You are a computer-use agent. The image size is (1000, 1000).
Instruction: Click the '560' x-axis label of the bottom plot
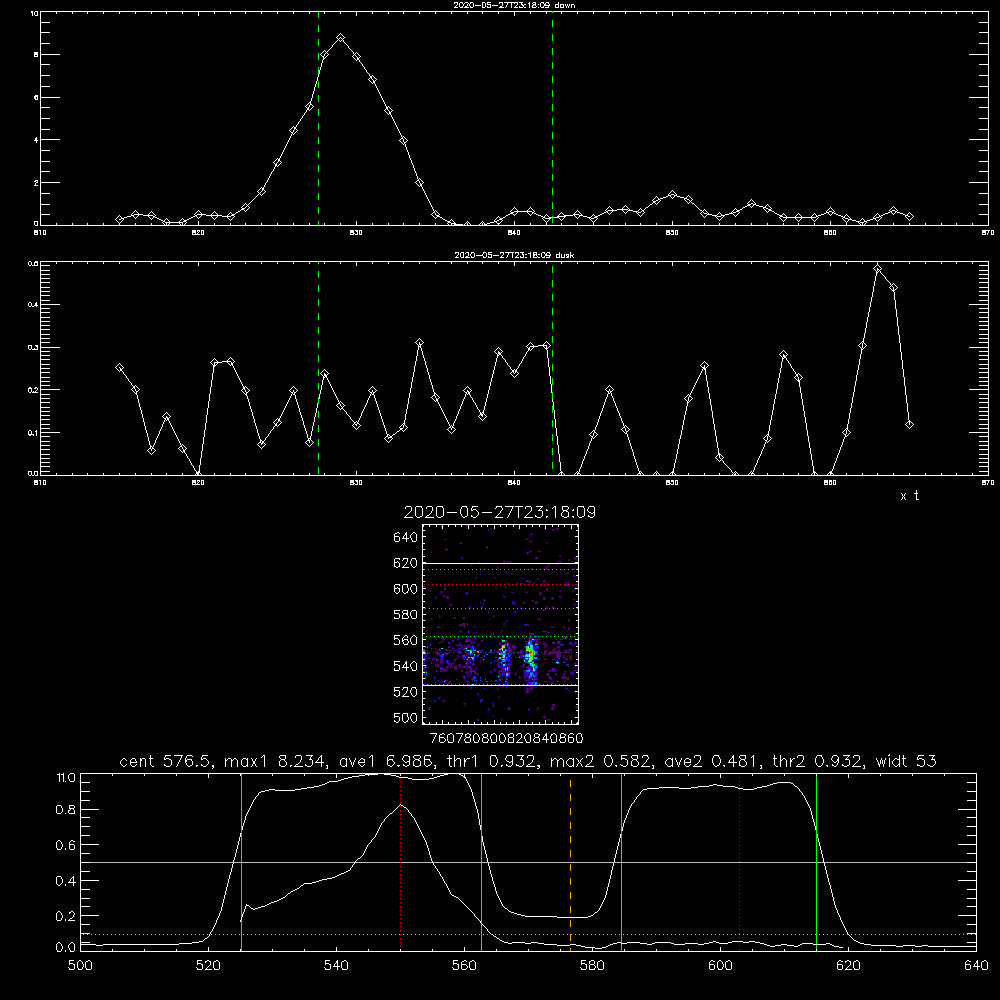click(x=464, y=966)
